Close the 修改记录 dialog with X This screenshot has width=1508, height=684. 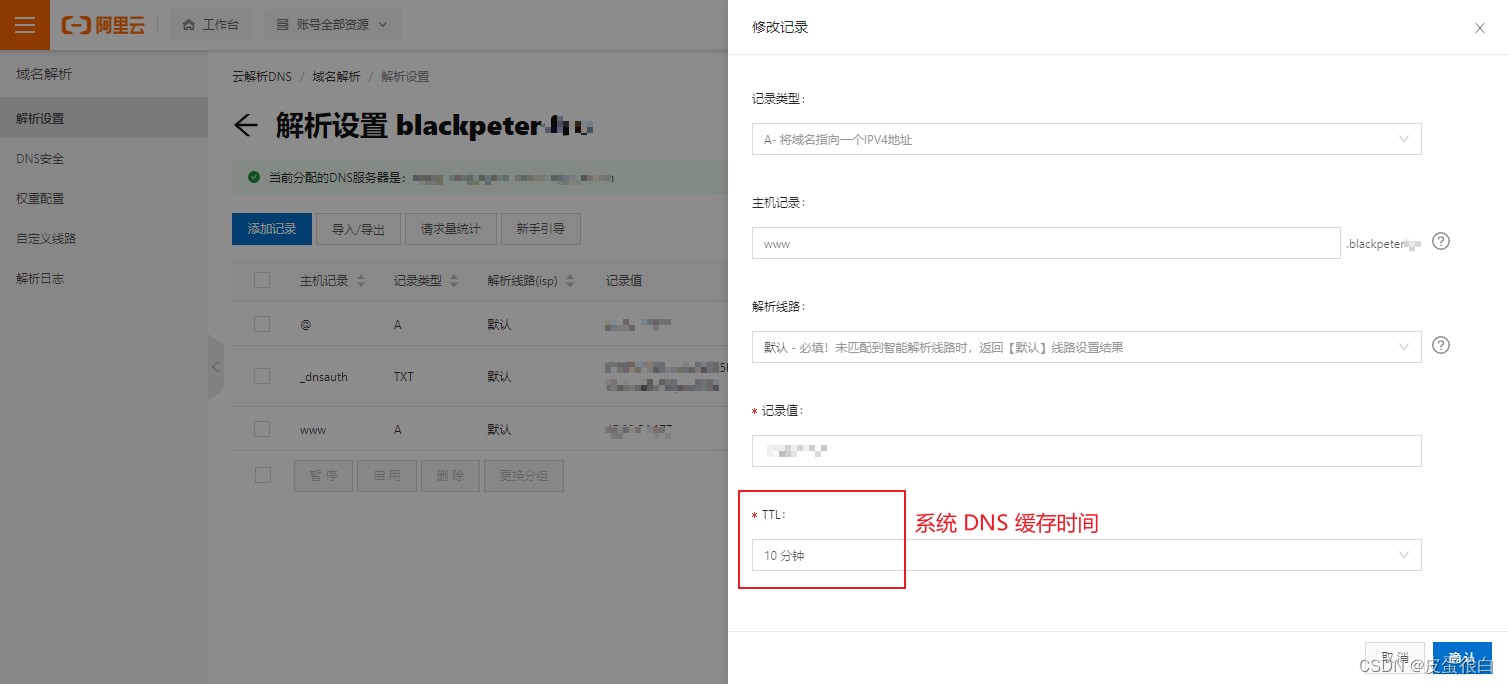[x=1479, y=28]
